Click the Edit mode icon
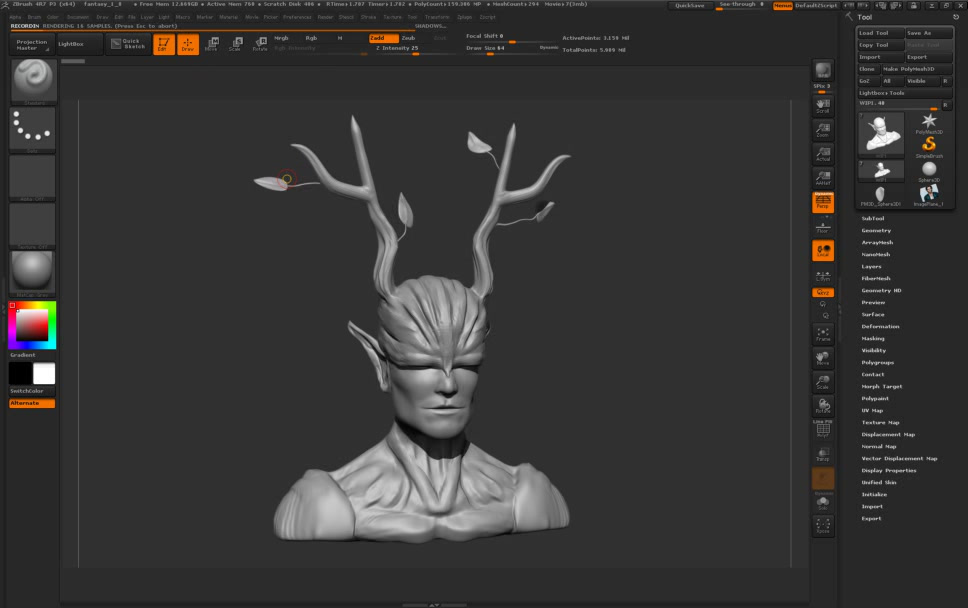This screenshot has width=968, height=608. point(163,44)
